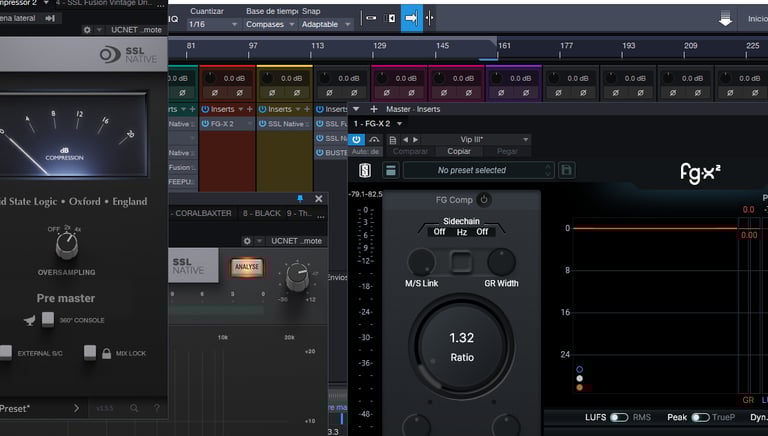Toggle Peak / TrueP meter switch
This screenshot has width=768, height=436.
click(700, 417)
